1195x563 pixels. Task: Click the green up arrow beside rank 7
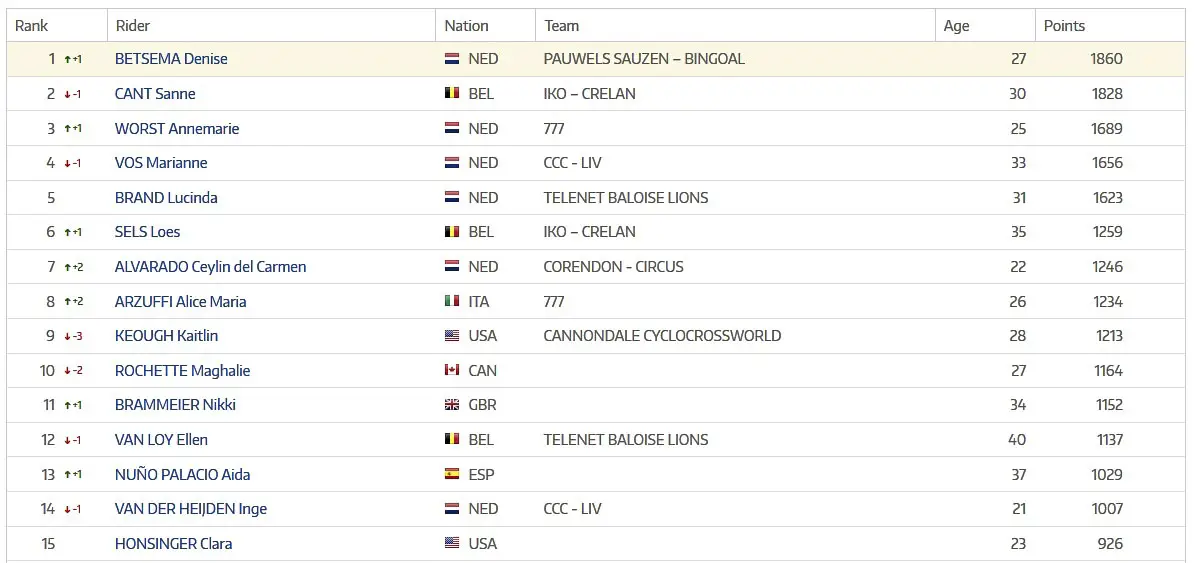tap(68, 267)
